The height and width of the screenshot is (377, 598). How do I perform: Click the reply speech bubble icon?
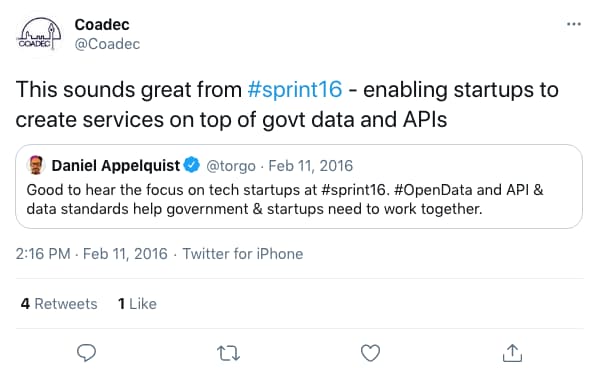pos(87,353)
